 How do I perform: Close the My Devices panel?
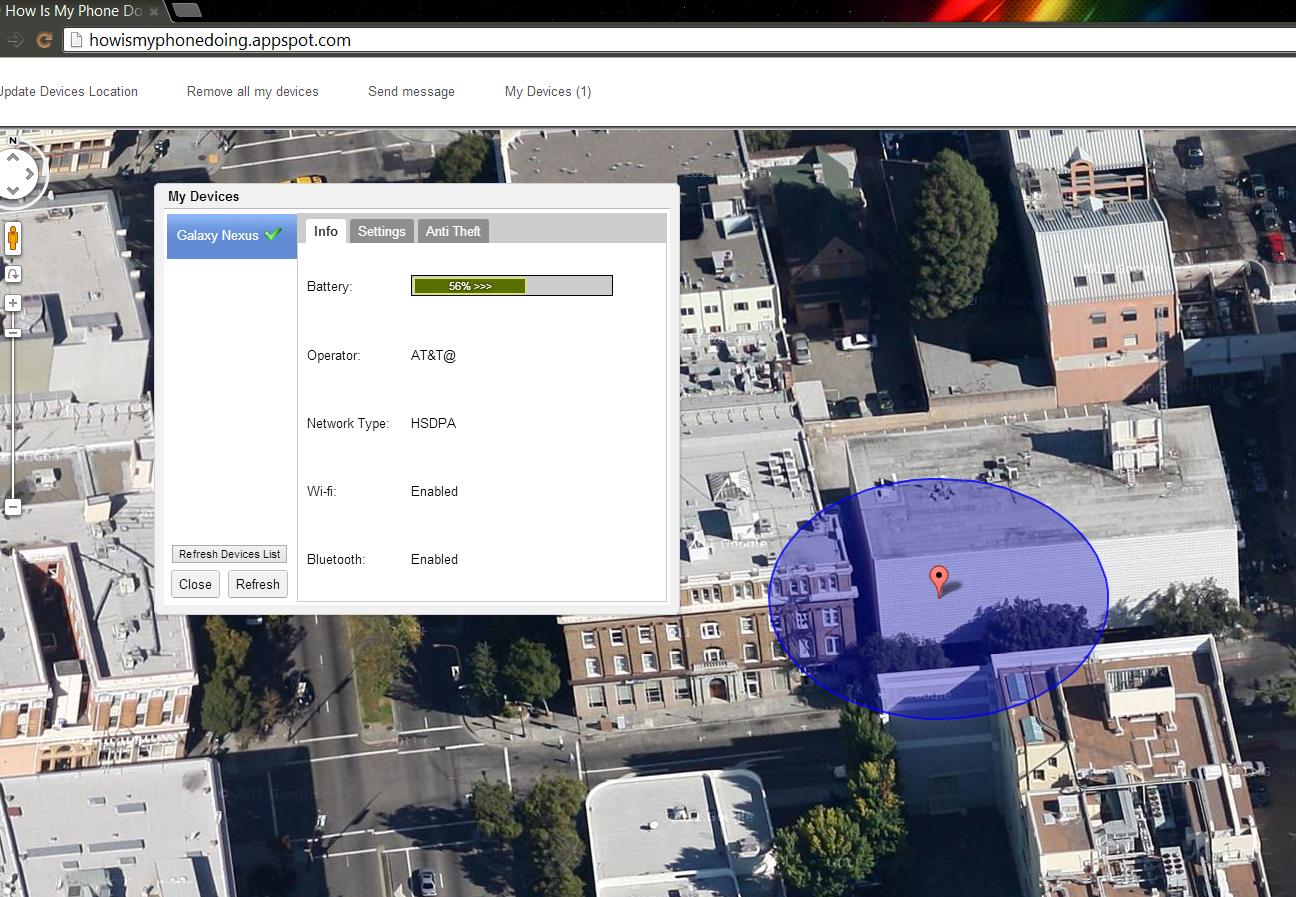[195, 584]
